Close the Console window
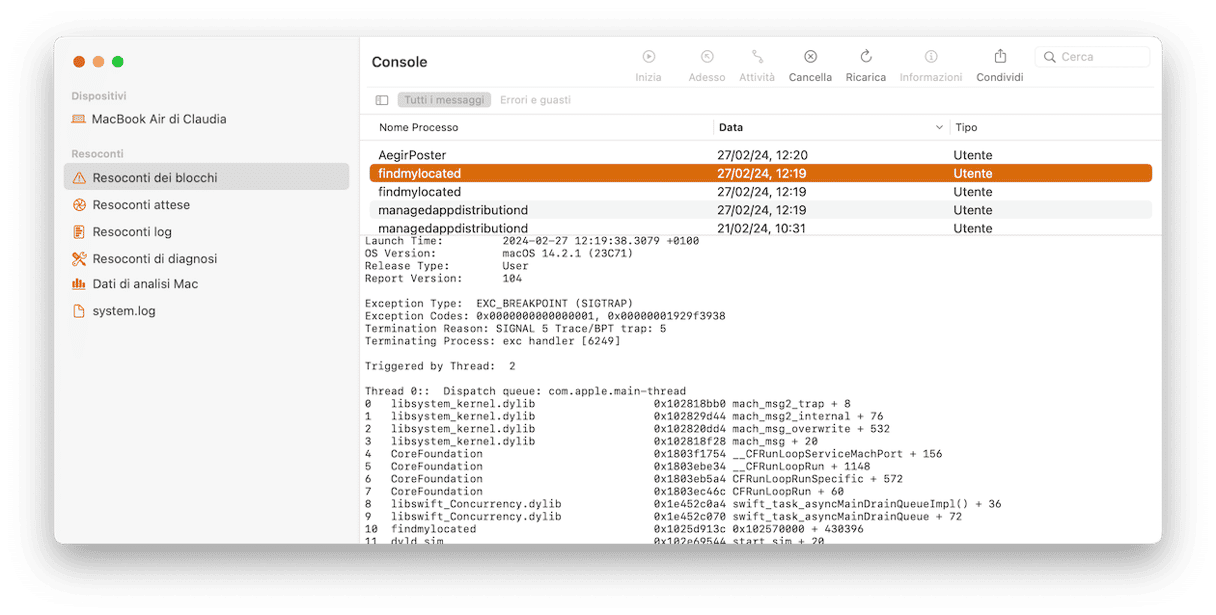1216x615 pixels. click(x=79, y=62)
